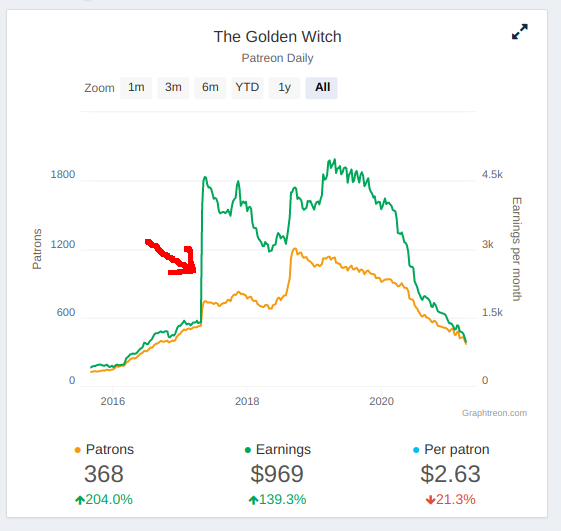
Task: Select the 3m zoom range
Action: (x=173, y=88)
